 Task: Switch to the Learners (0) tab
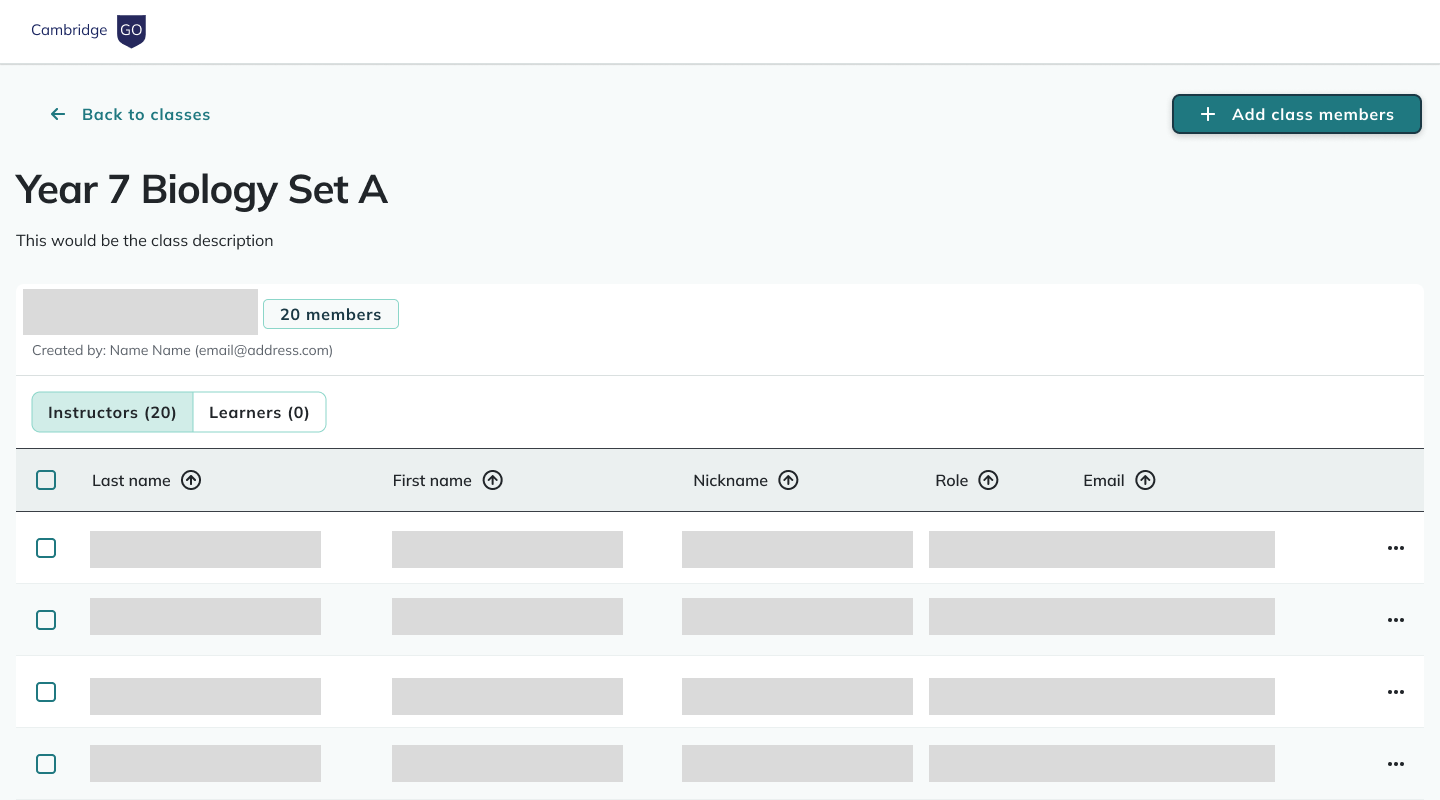tap(259, 412)
